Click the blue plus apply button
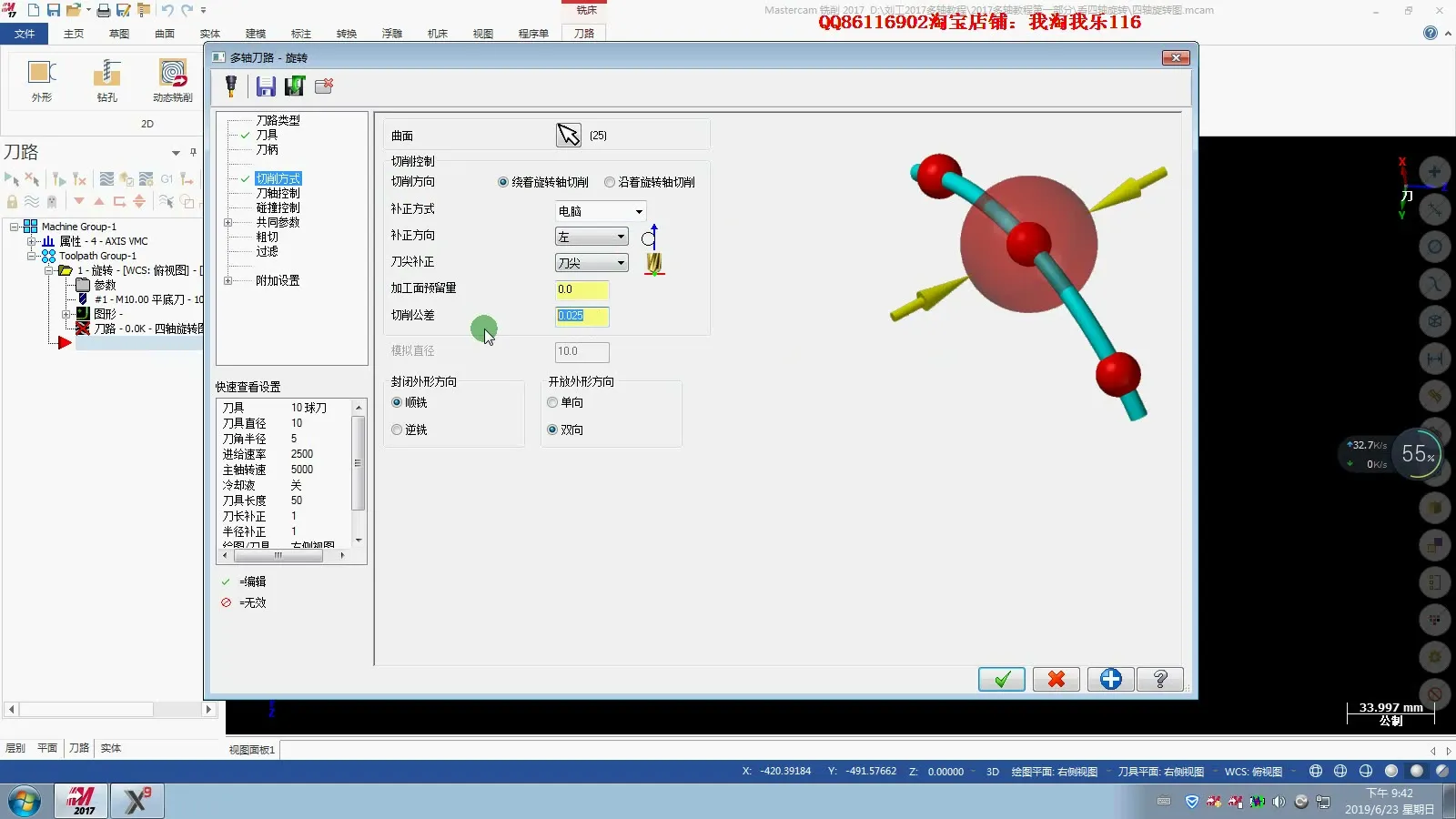This screenshot has height=819, width=1456. pyautogui.click(x=1110, y=679)
